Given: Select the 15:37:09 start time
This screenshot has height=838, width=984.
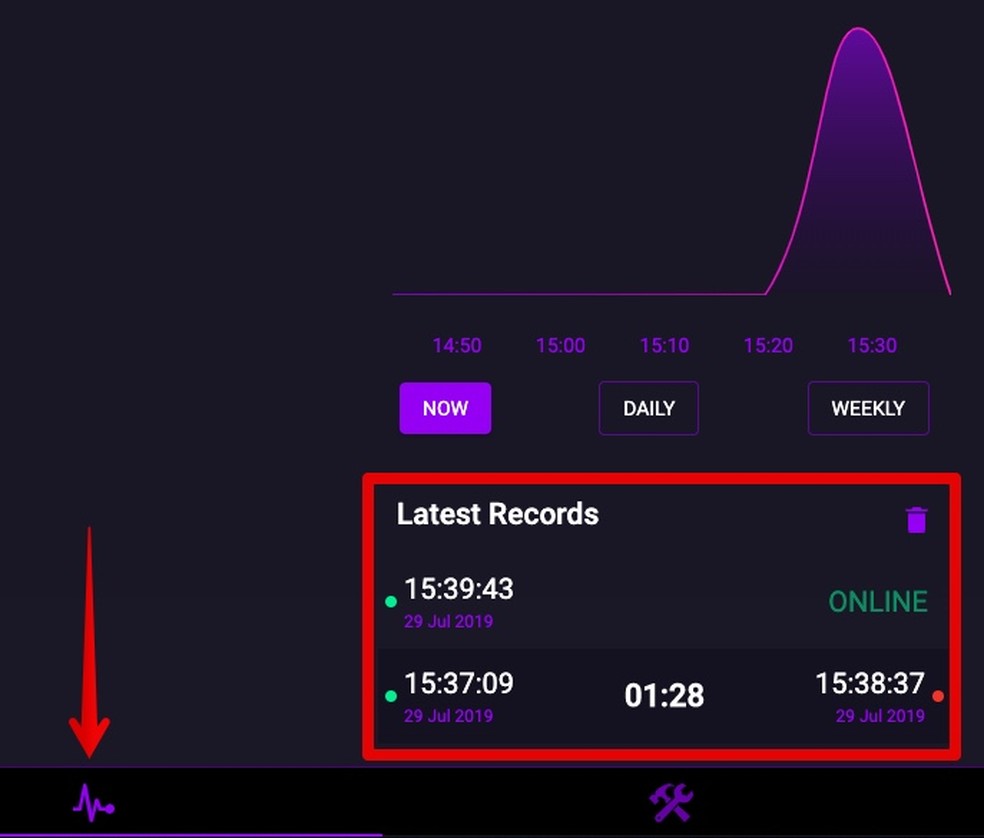Looking at the screenshot, I should click(458, 684).
